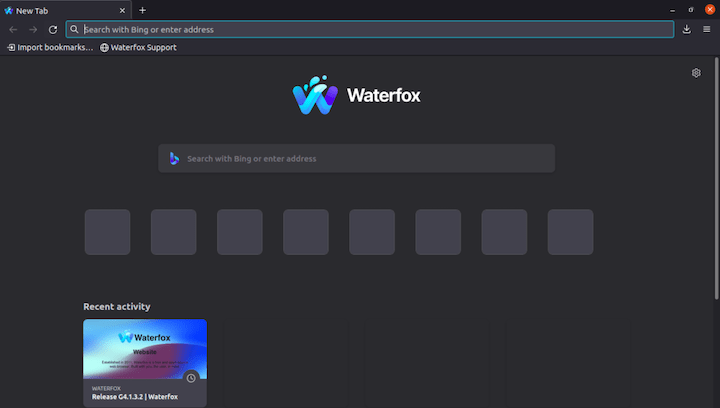Screen dimensions: 720x408
Task: Click the Waterfox icon on the tab
Action: pos(9,11)
